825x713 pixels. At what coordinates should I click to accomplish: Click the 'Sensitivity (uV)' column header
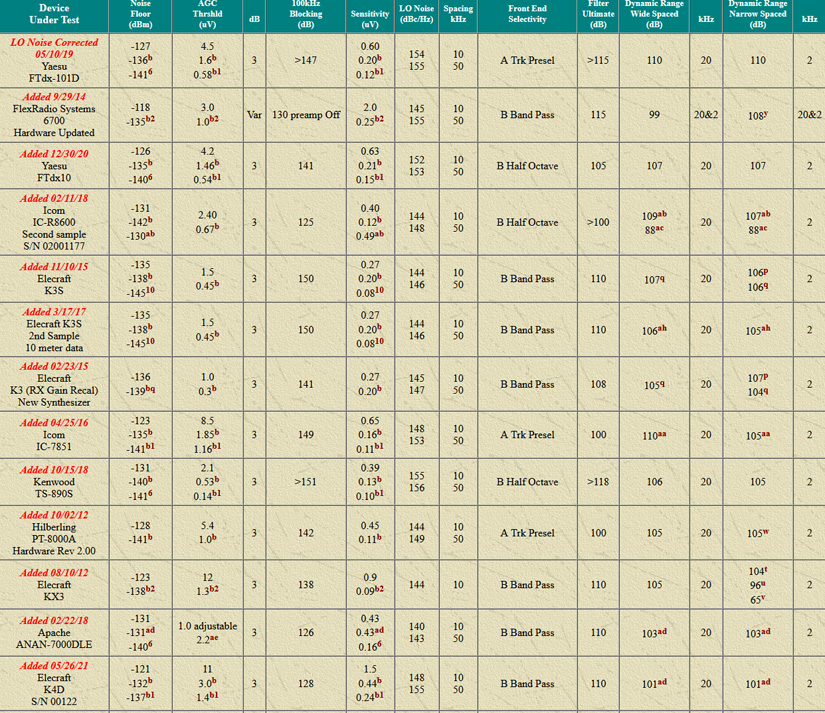coord(370,19)
